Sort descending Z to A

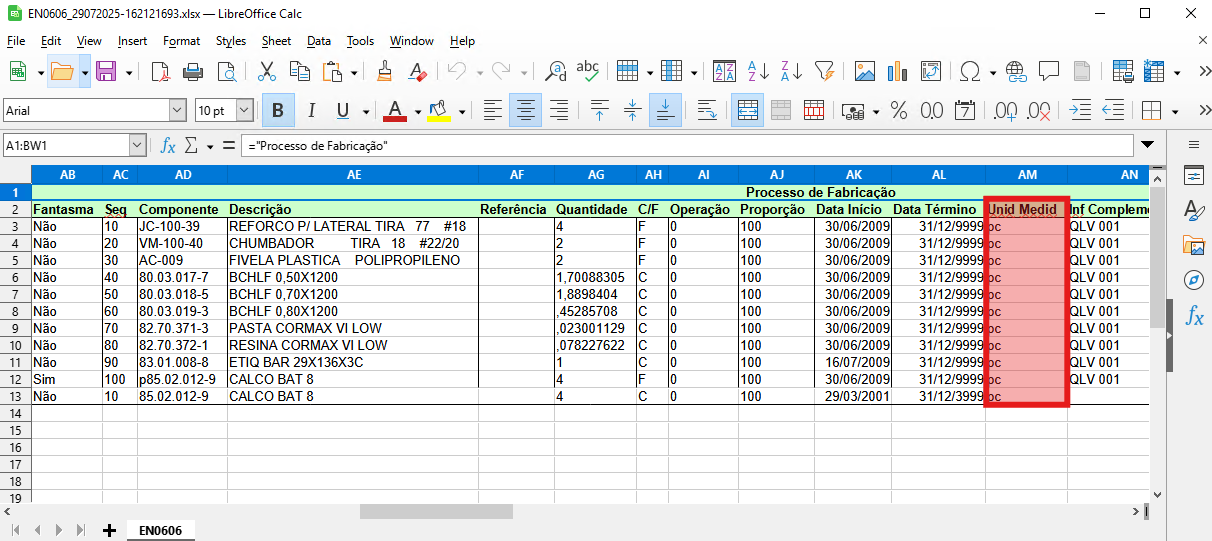pos(791,72)
